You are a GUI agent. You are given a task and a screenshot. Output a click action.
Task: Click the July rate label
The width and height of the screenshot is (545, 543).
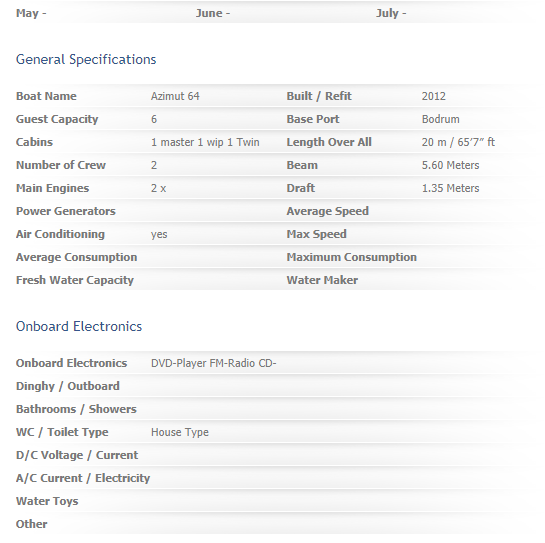point(391,13)
